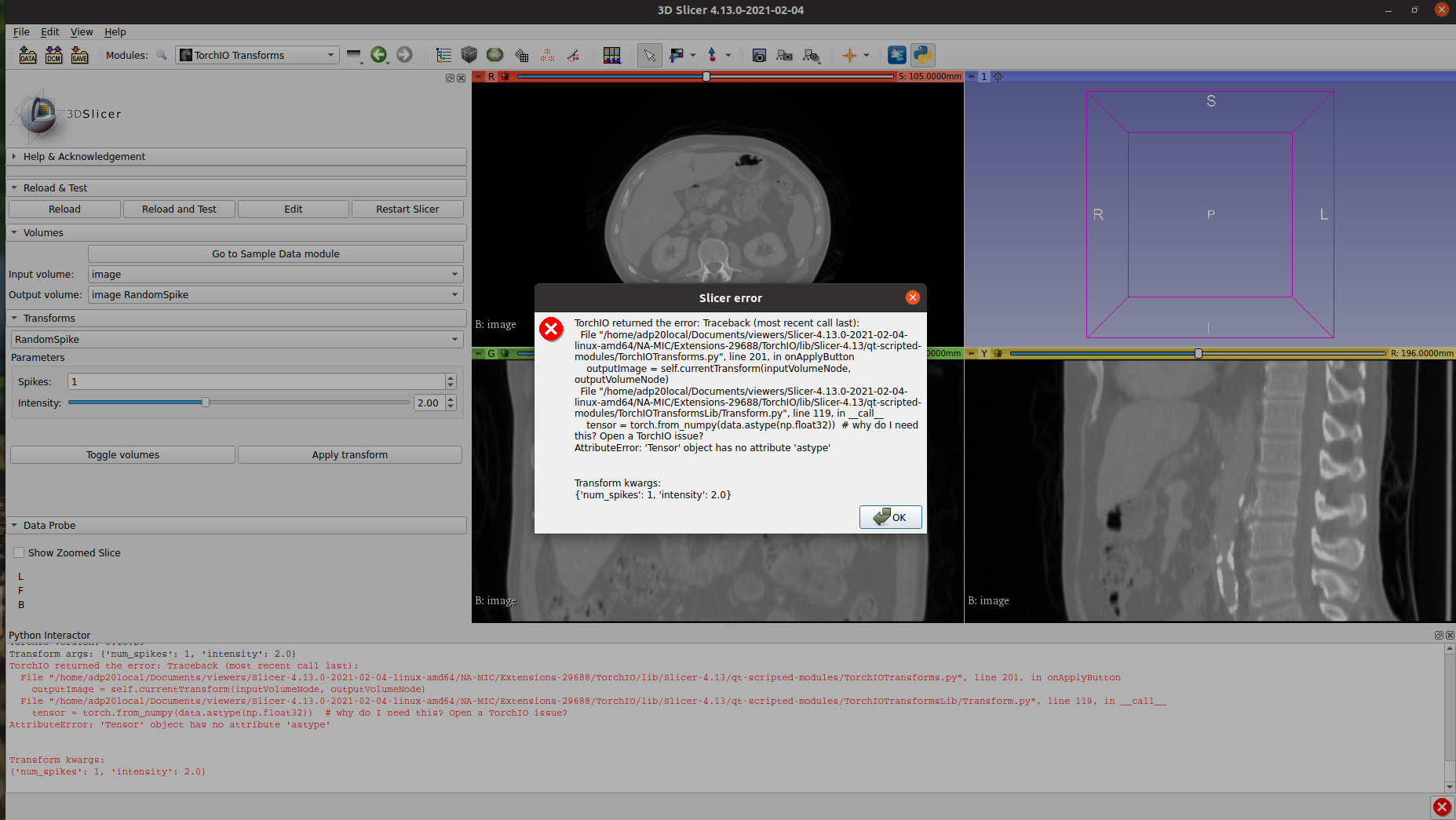The height and width of the screenshot is (820, 1456).
Task: Open the Output volume dropdown
Action: click(x=276, y=294)
